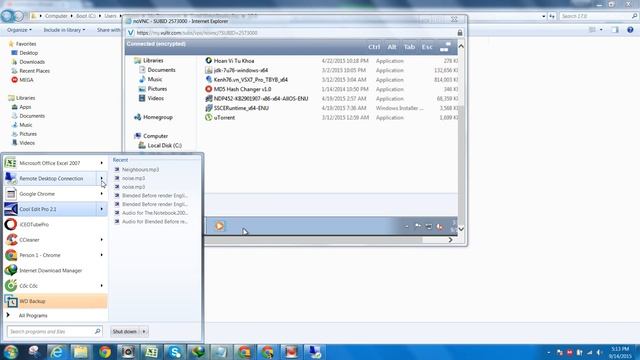Click Windows Media Player in remote taskbar

tap(220, 226)
